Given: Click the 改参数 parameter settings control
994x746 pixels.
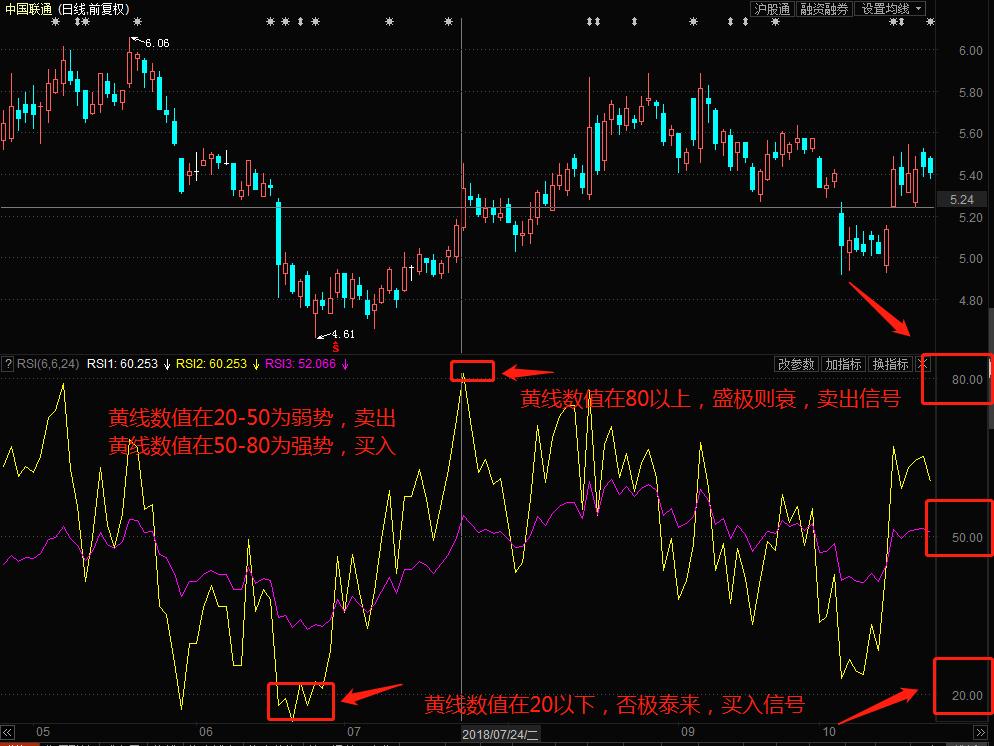Looking at the screenshot, I should [799, 365].
